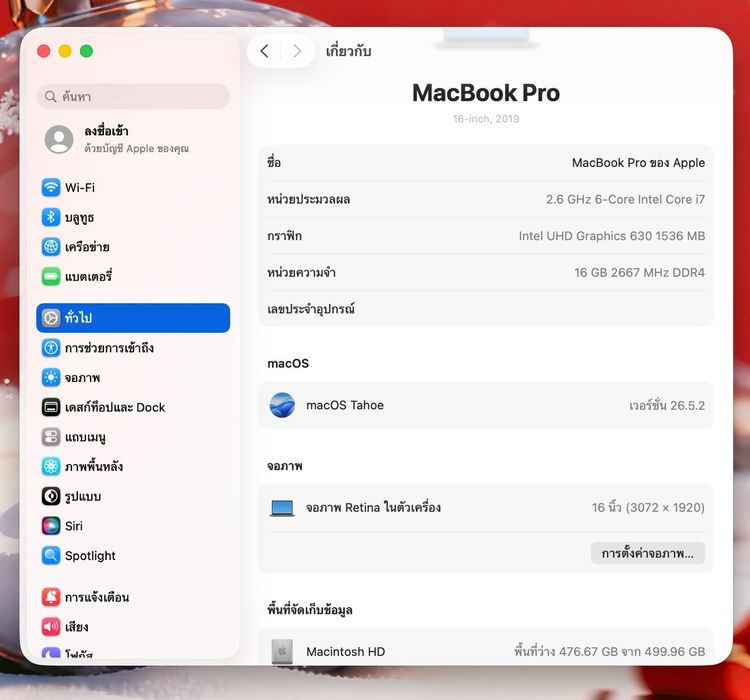
Task: Open Accessibility (การช่วยการเข้าถึง) icon
Action: pyautogui.click(x=51, y=347)
